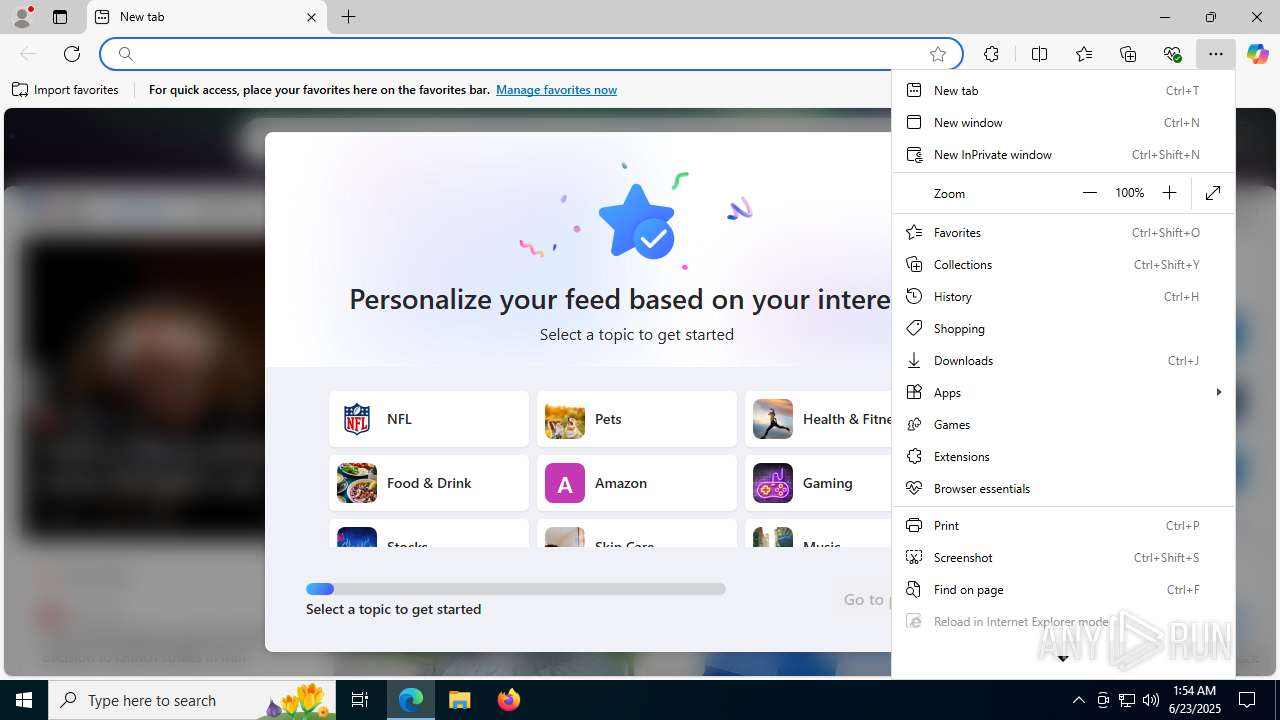1280x720 pixels.
Task: Select the Pets topic card
Action: [637, 419]
